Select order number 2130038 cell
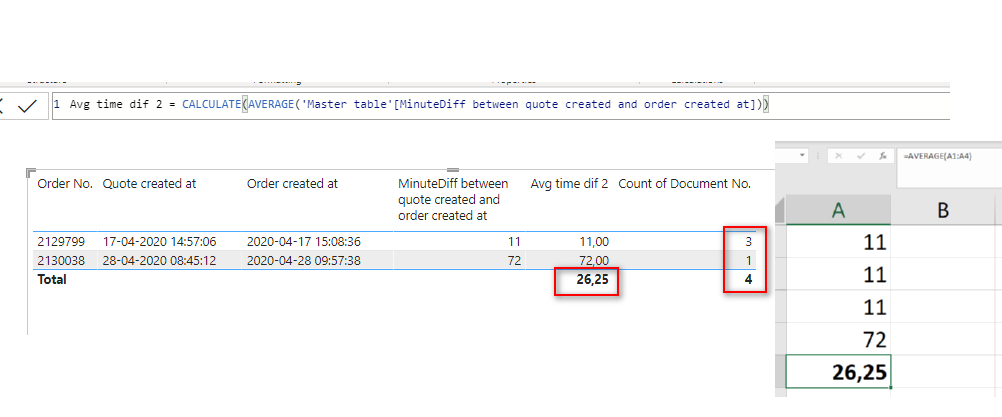 (x=60, y=261)
